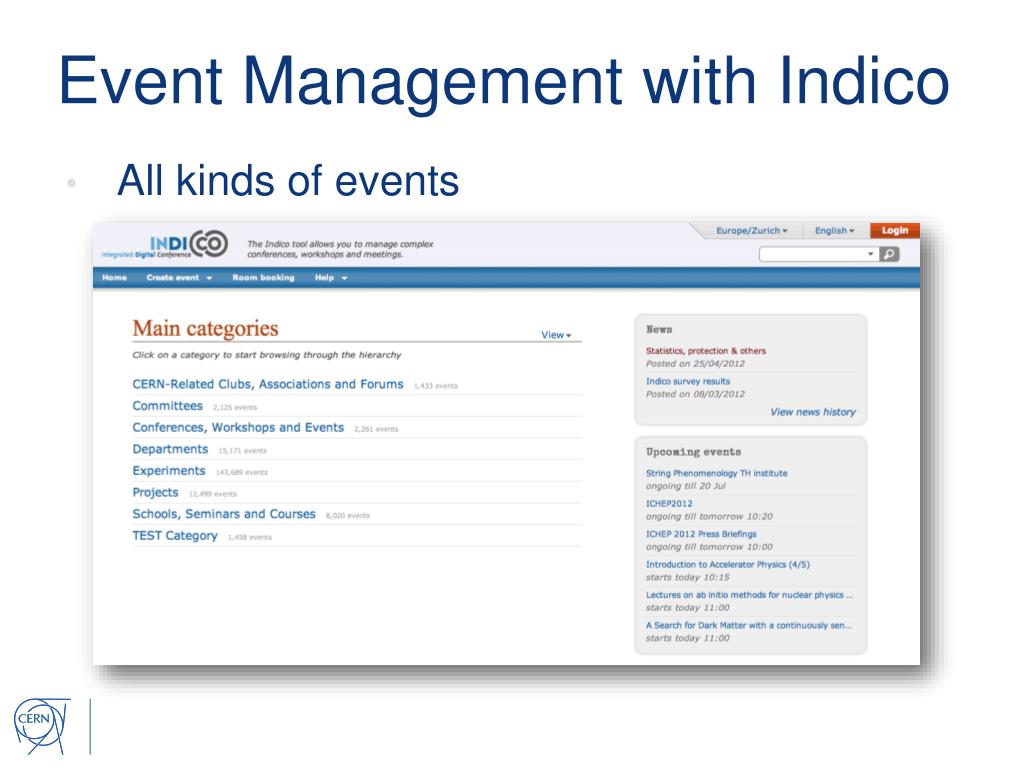Expand the search box dropdown arrow
The width and height of the screenshot is (1024, 768).
pos(871,254)
